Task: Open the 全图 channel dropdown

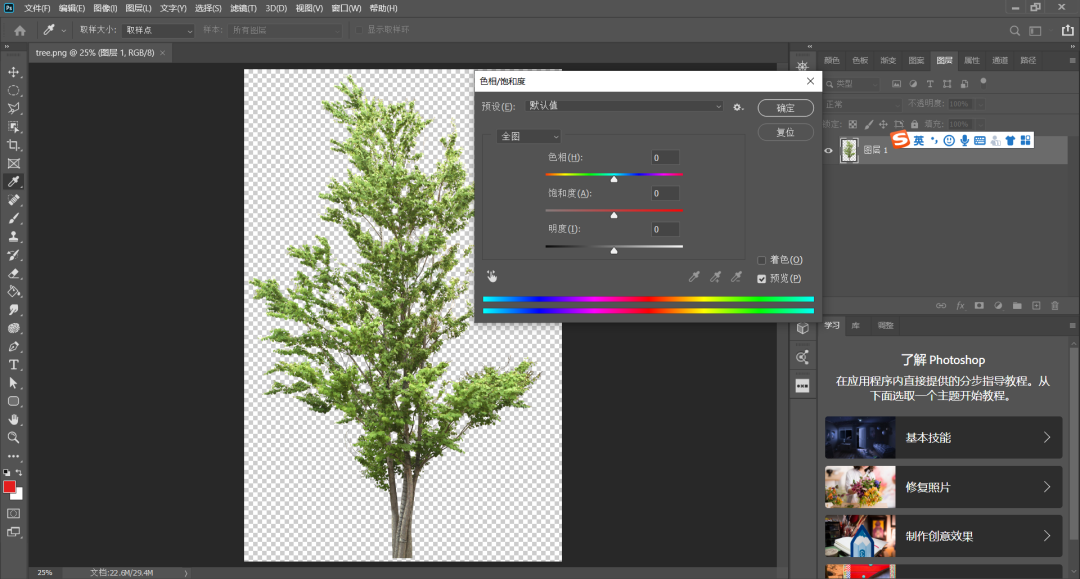Action: coord(528,136)
